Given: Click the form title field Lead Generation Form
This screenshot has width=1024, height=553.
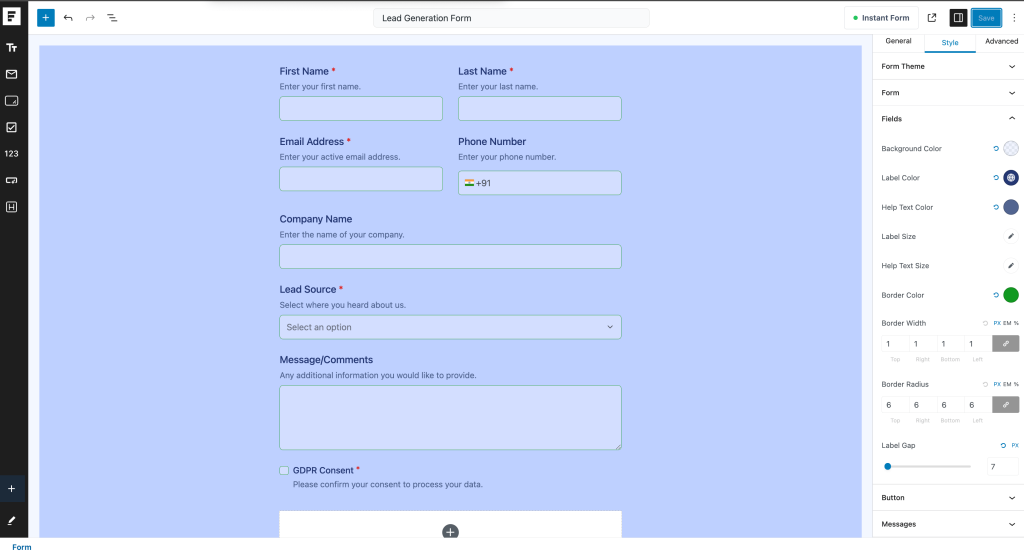Looking at the screenshot, I should pos(511,18).
